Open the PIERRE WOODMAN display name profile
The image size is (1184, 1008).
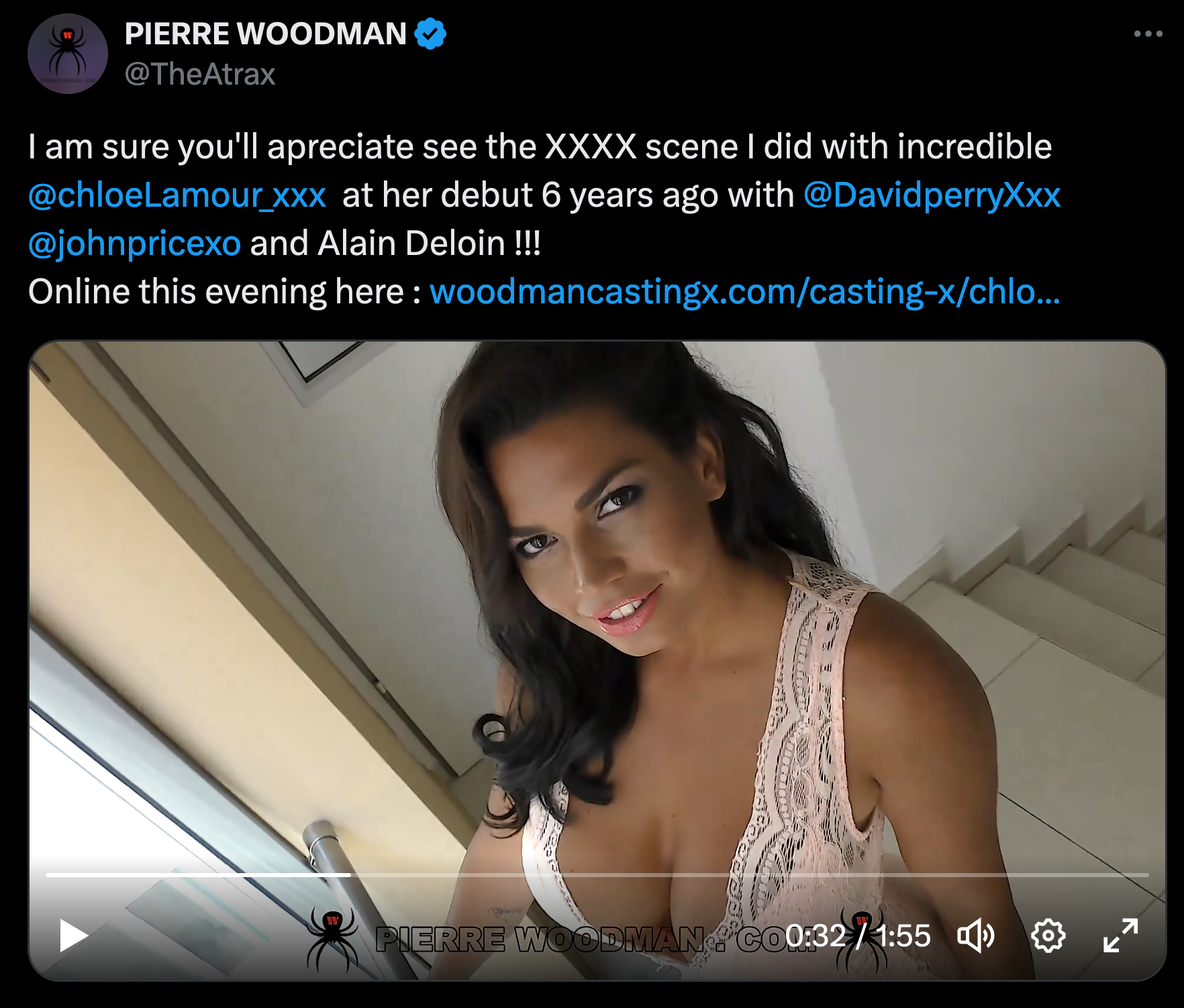click(266, 34)
